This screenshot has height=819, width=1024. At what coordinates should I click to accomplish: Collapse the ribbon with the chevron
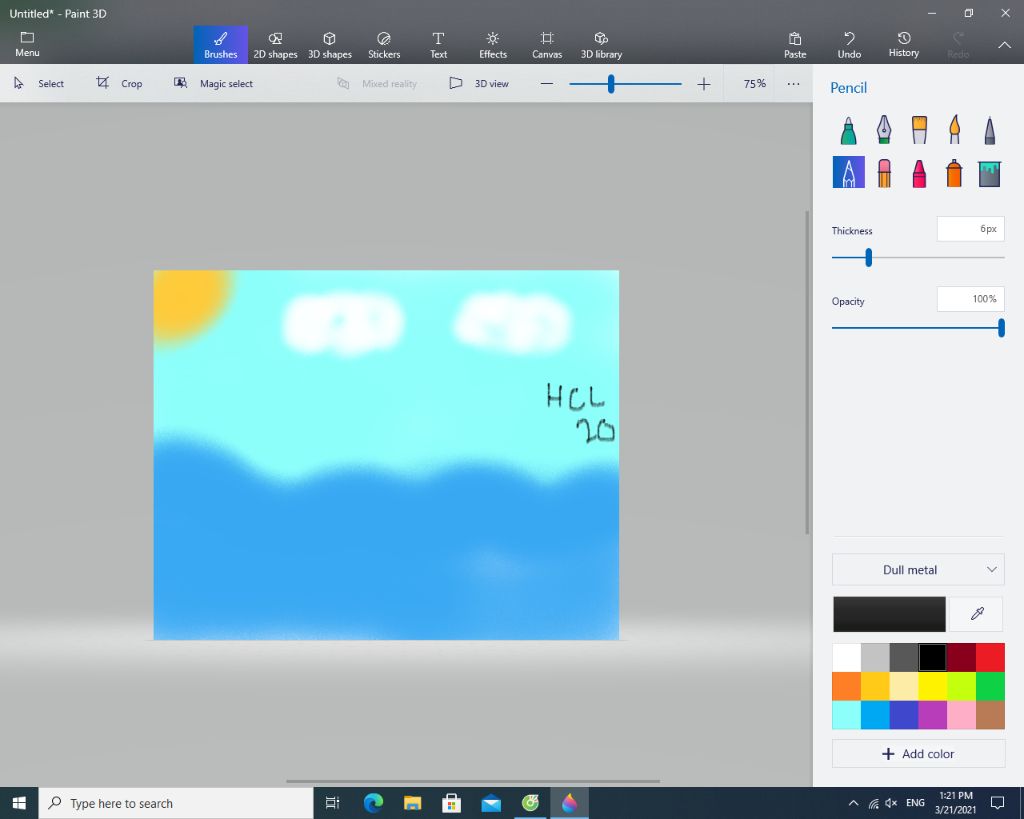pyautogui.click(x=1004, y=45)
